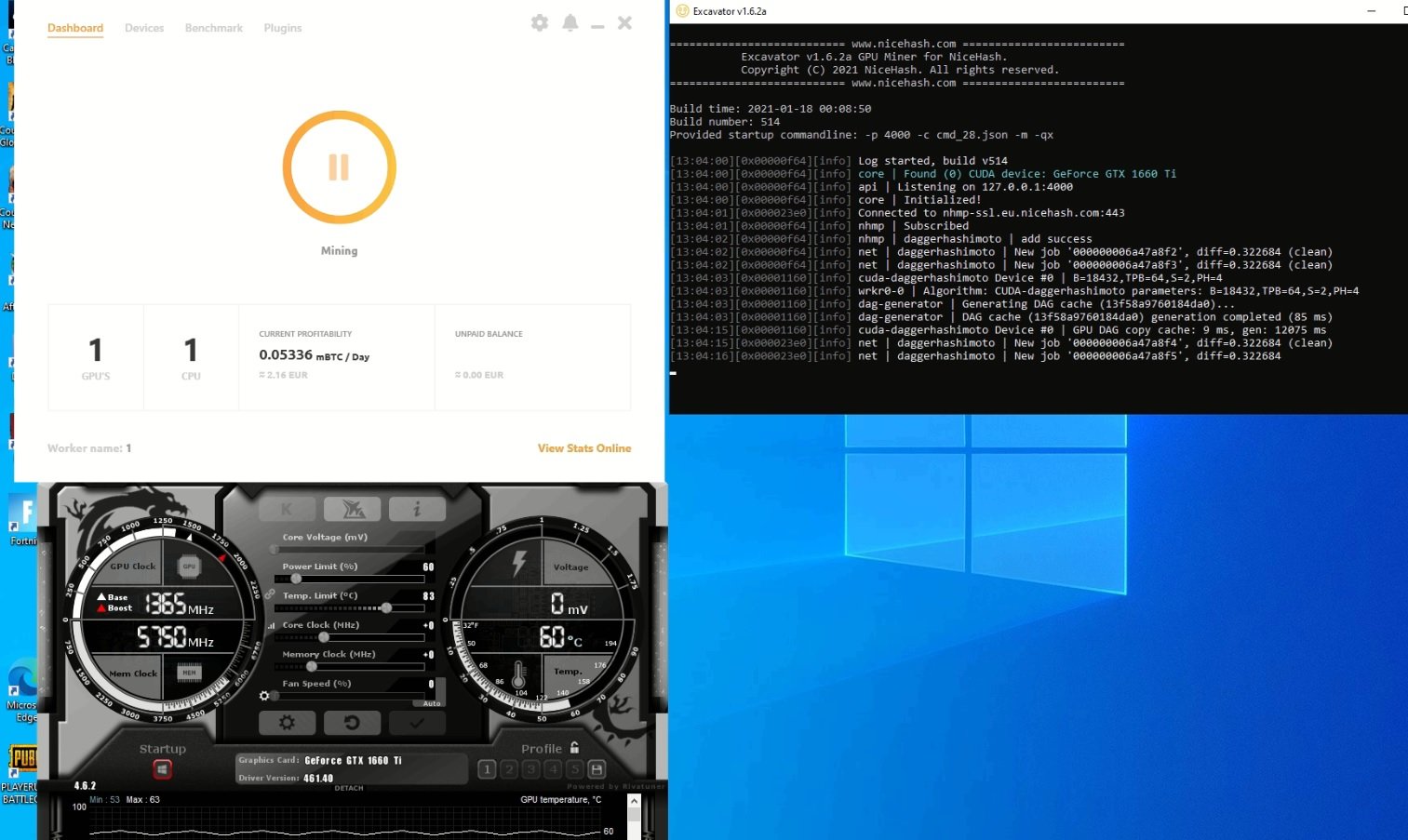The height and width of the screenshot is (840, 1408).
Task: Open MSI Afterburner OC Scanner jet icon
Action: tap(352, 509)
